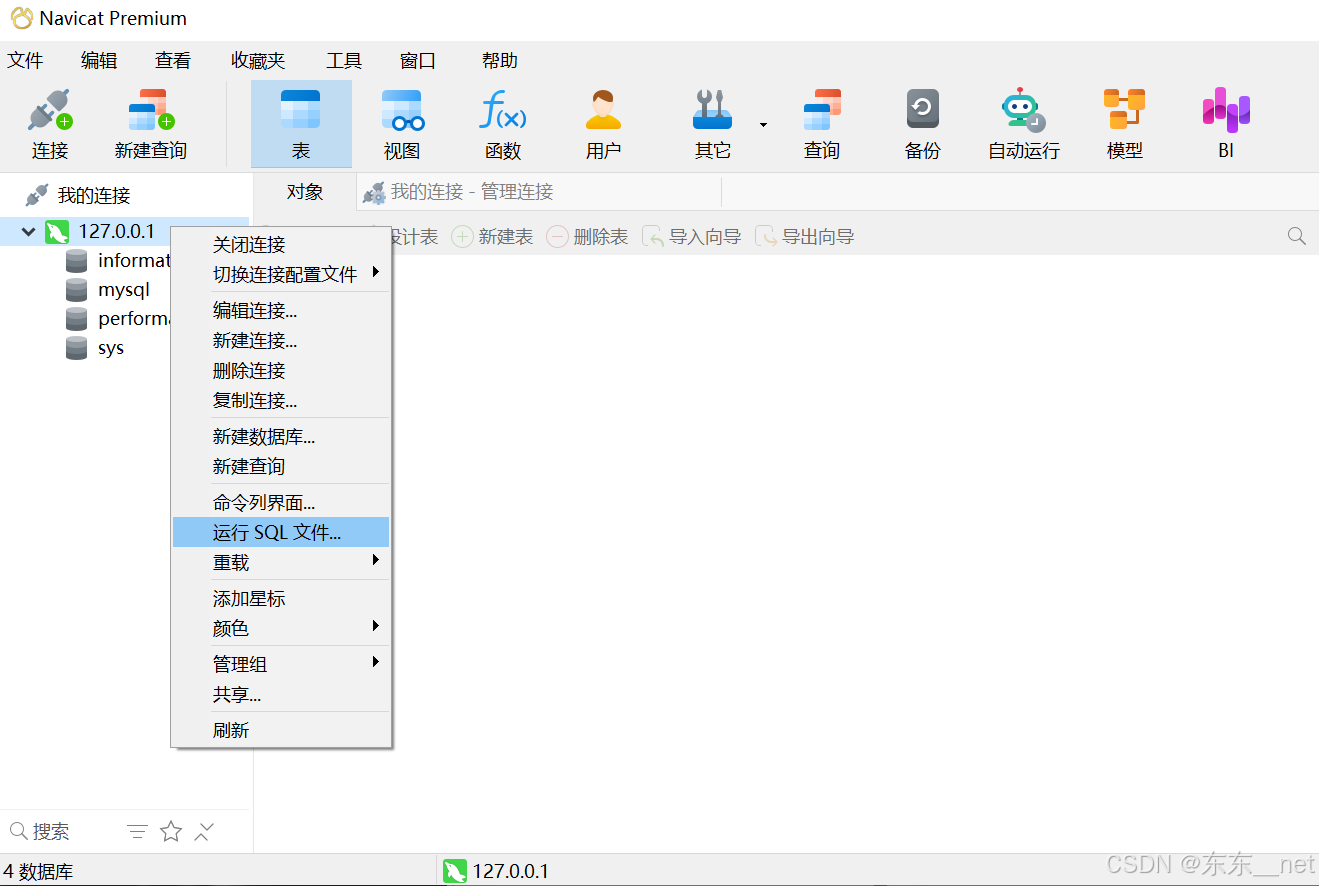Open the 备份 (Backup) toolbar icon
Screen dimensions: 1319x886
click(923, 124)
